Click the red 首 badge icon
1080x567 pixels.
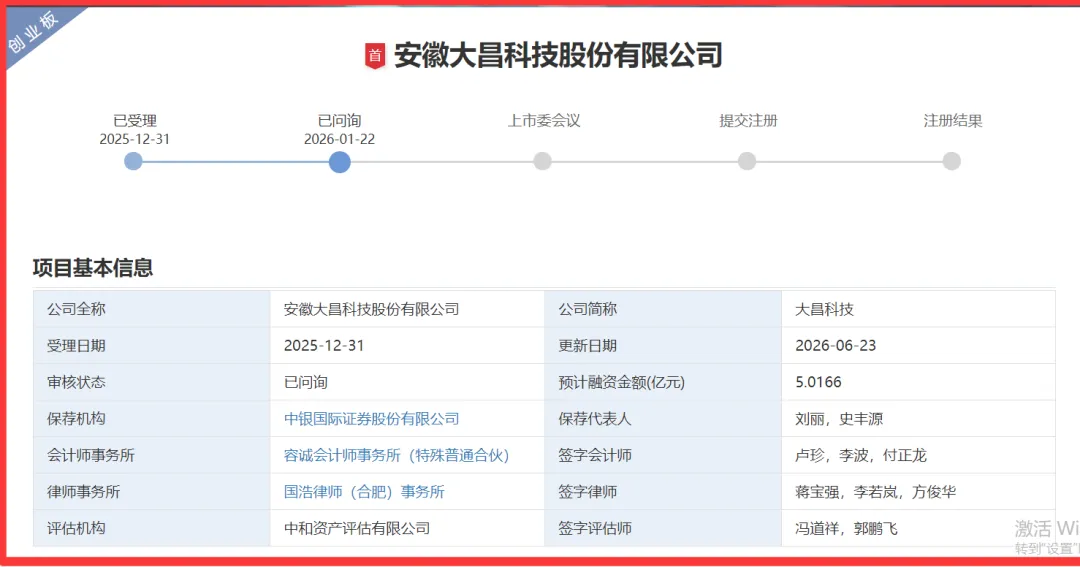pos(375,56)
